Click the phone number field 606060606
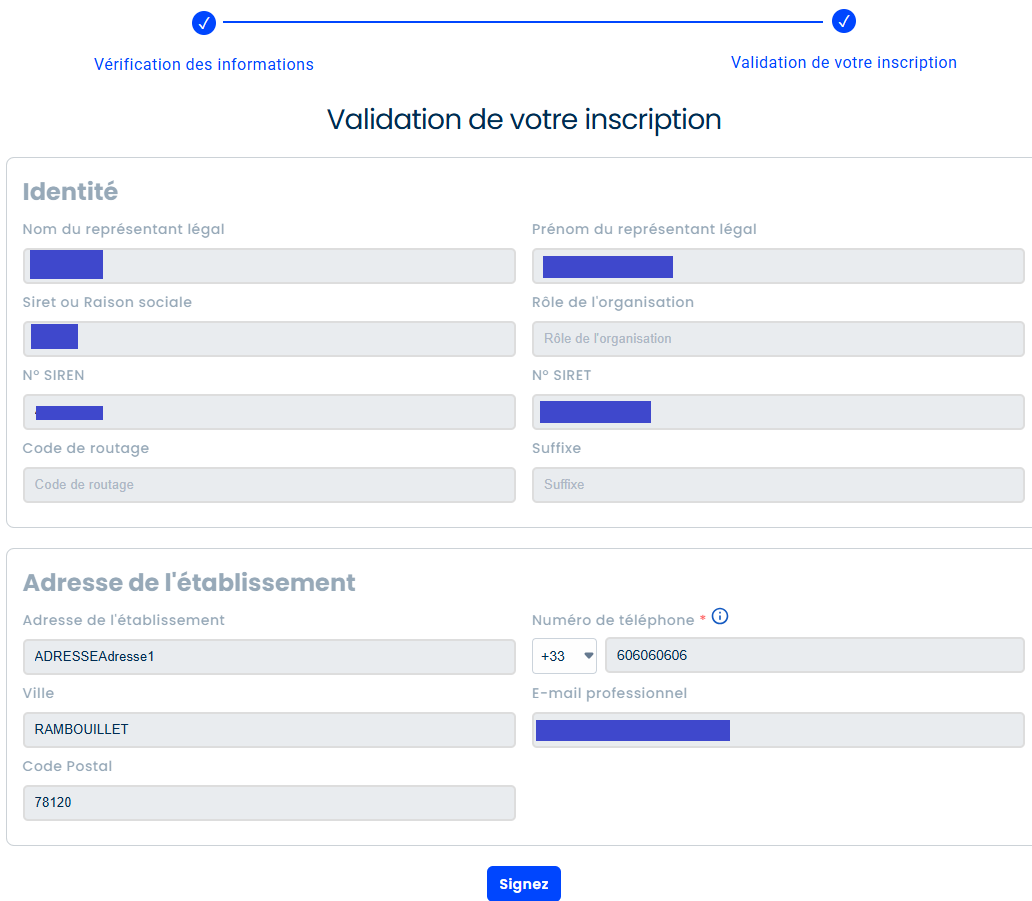The height and width of the screenshot is (901, 1032). point(815,656)
